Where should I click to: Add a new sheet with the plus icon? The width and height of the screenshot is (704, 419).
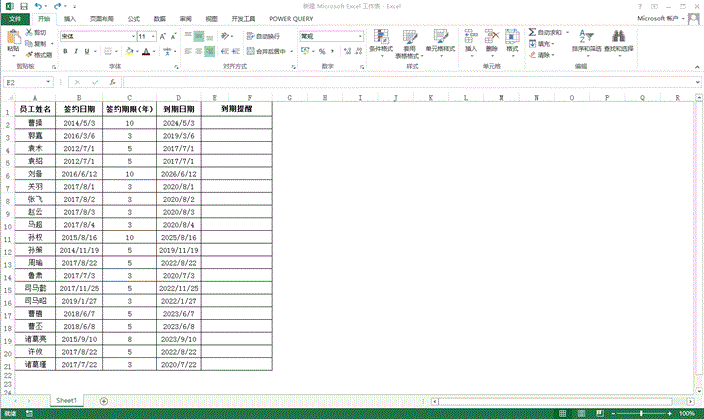click(104, 401)
